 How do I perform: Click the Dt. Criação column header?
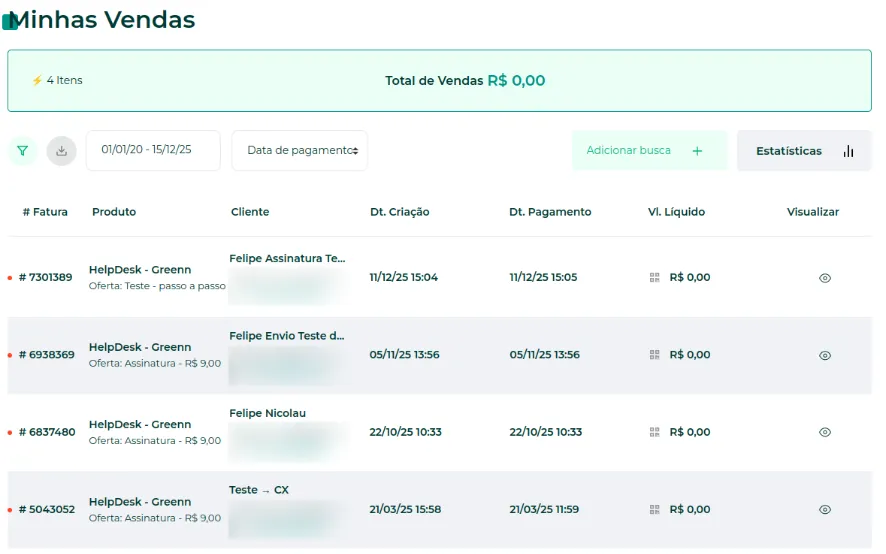coord(399,212)
